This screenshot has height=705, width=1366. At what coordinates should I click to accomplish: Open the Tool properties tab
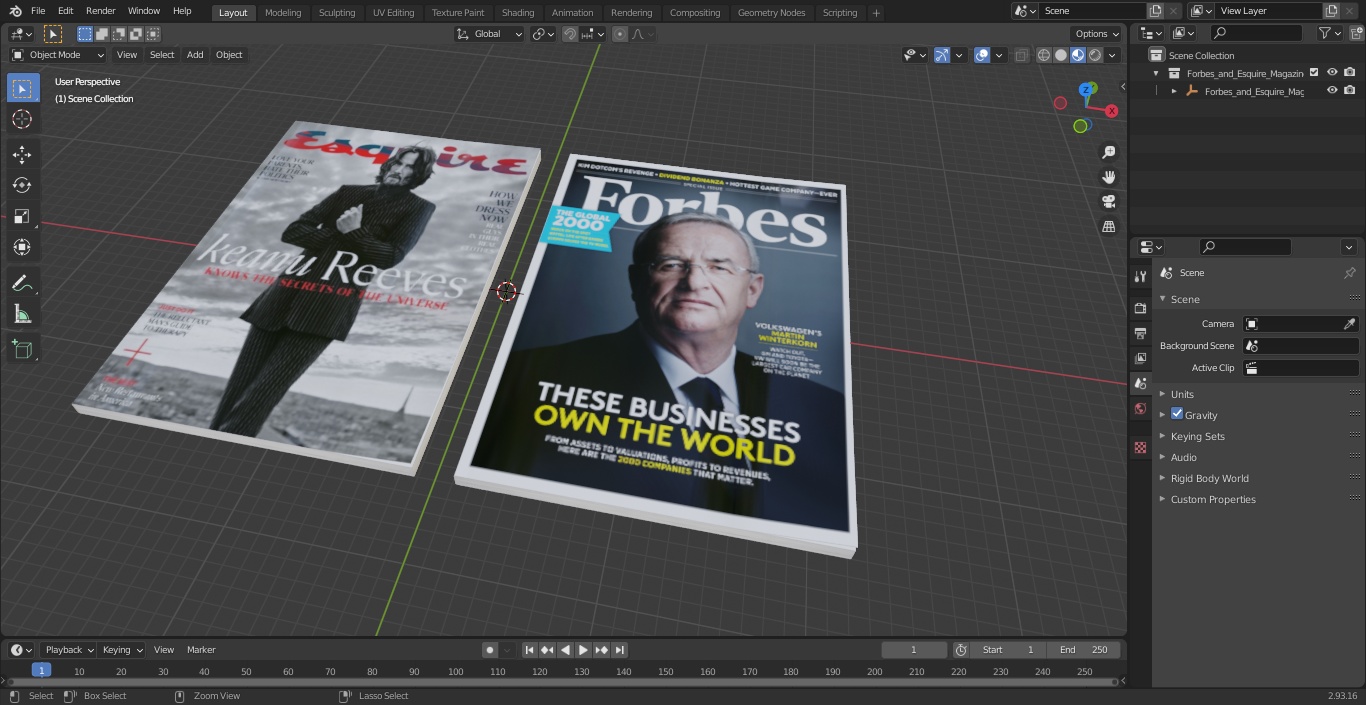click(1140, 277)
